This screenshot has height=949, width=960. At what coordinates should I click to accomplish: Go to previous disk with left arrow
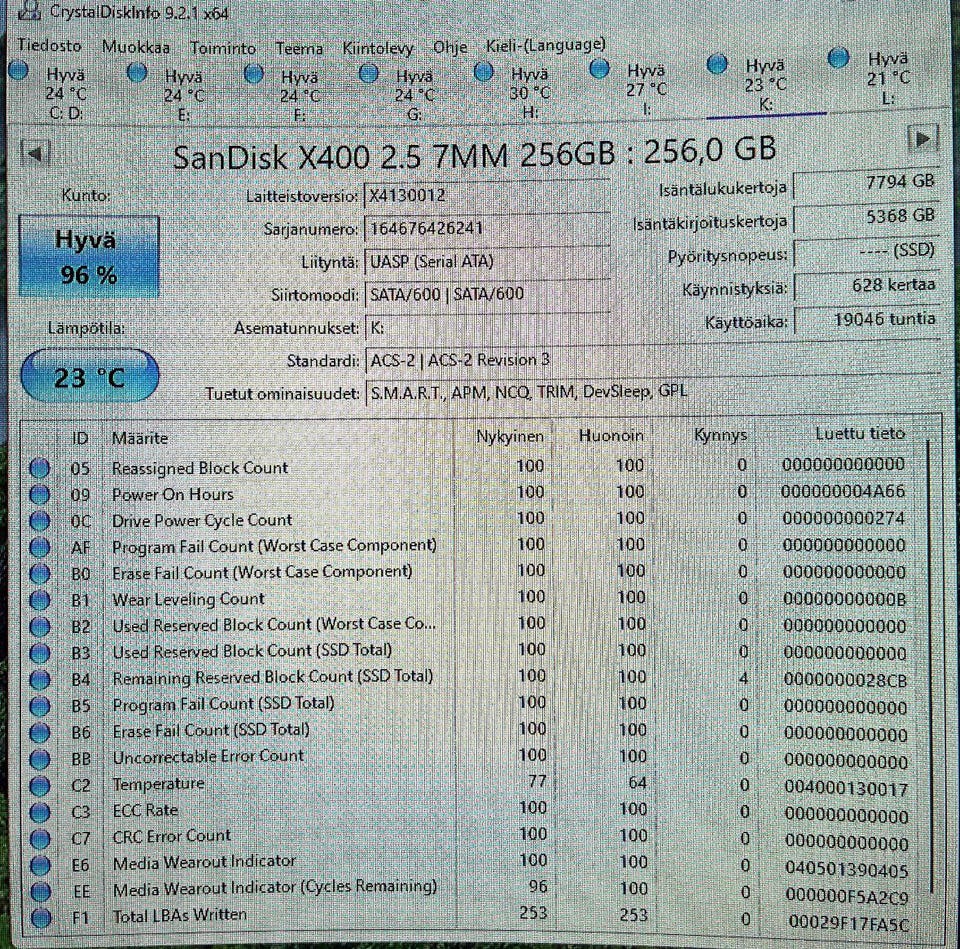(35, 153)
